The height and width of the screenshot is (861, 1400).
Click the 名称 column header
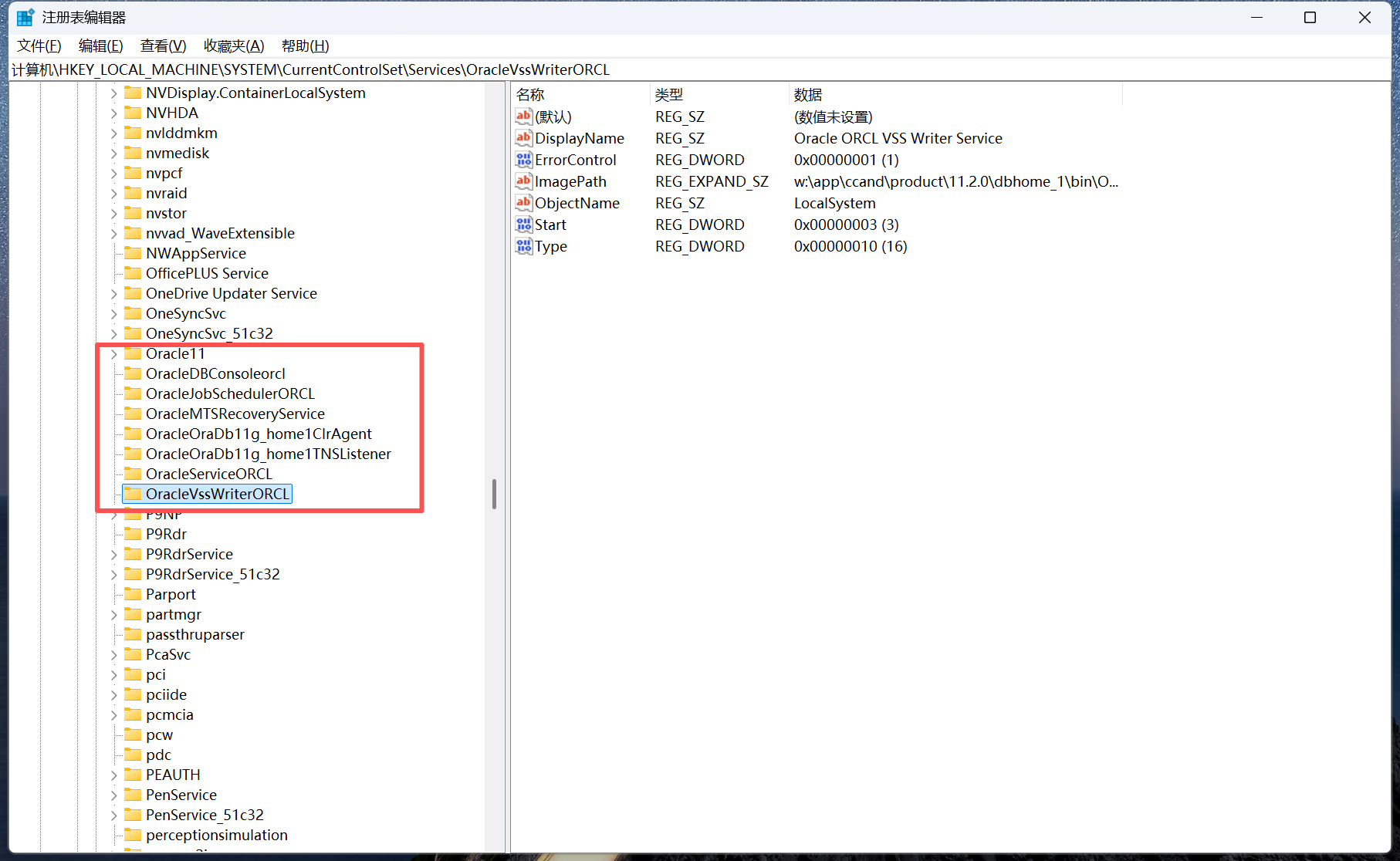point(581,94)
